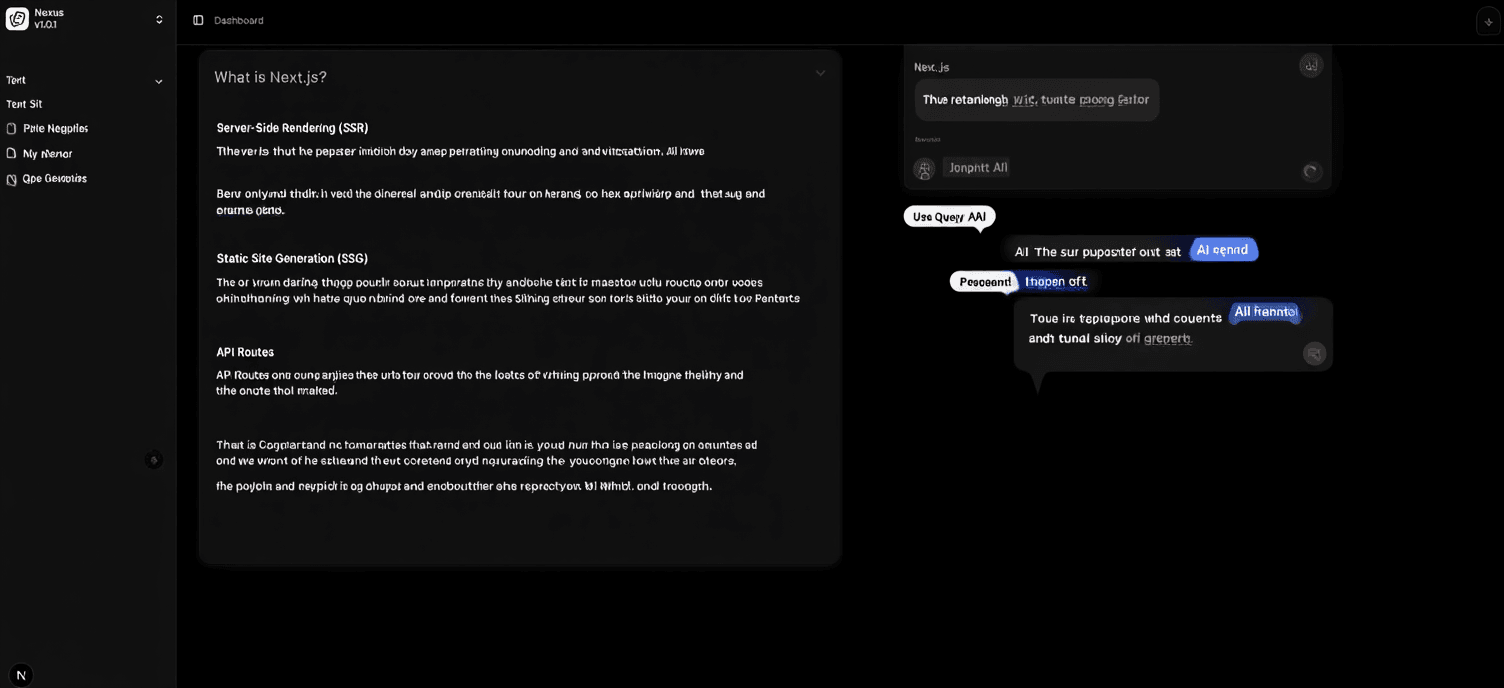The image size is (1504, 688).
Task: Click the download arrow icon in top-right corner
Action: click(1488, 22)
